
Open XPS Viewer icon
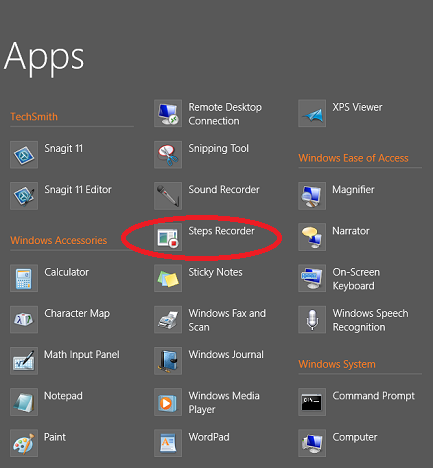click(312, 113)
